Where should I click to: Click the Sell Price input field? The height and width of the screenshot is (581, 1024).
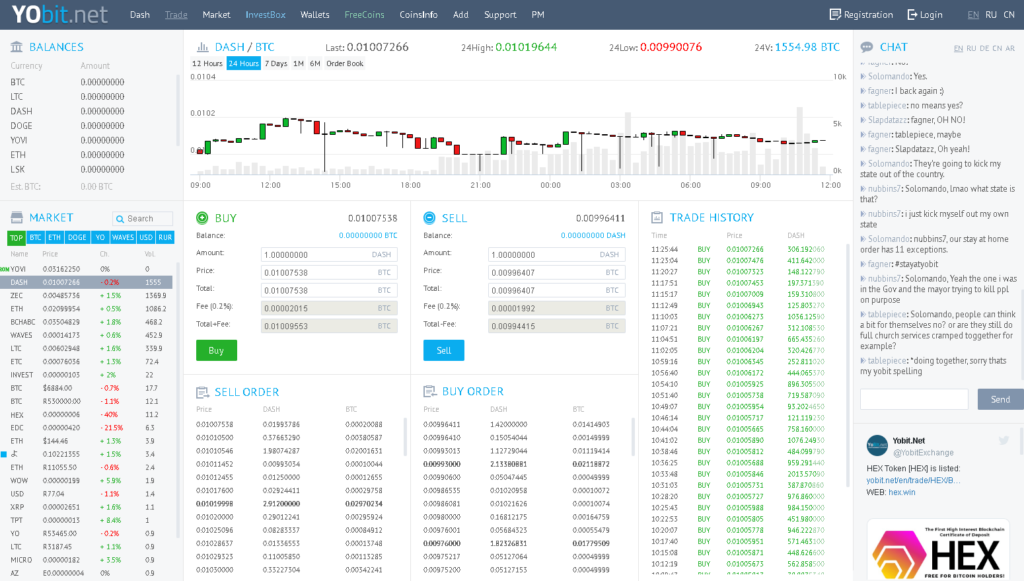tap(556, 272)
